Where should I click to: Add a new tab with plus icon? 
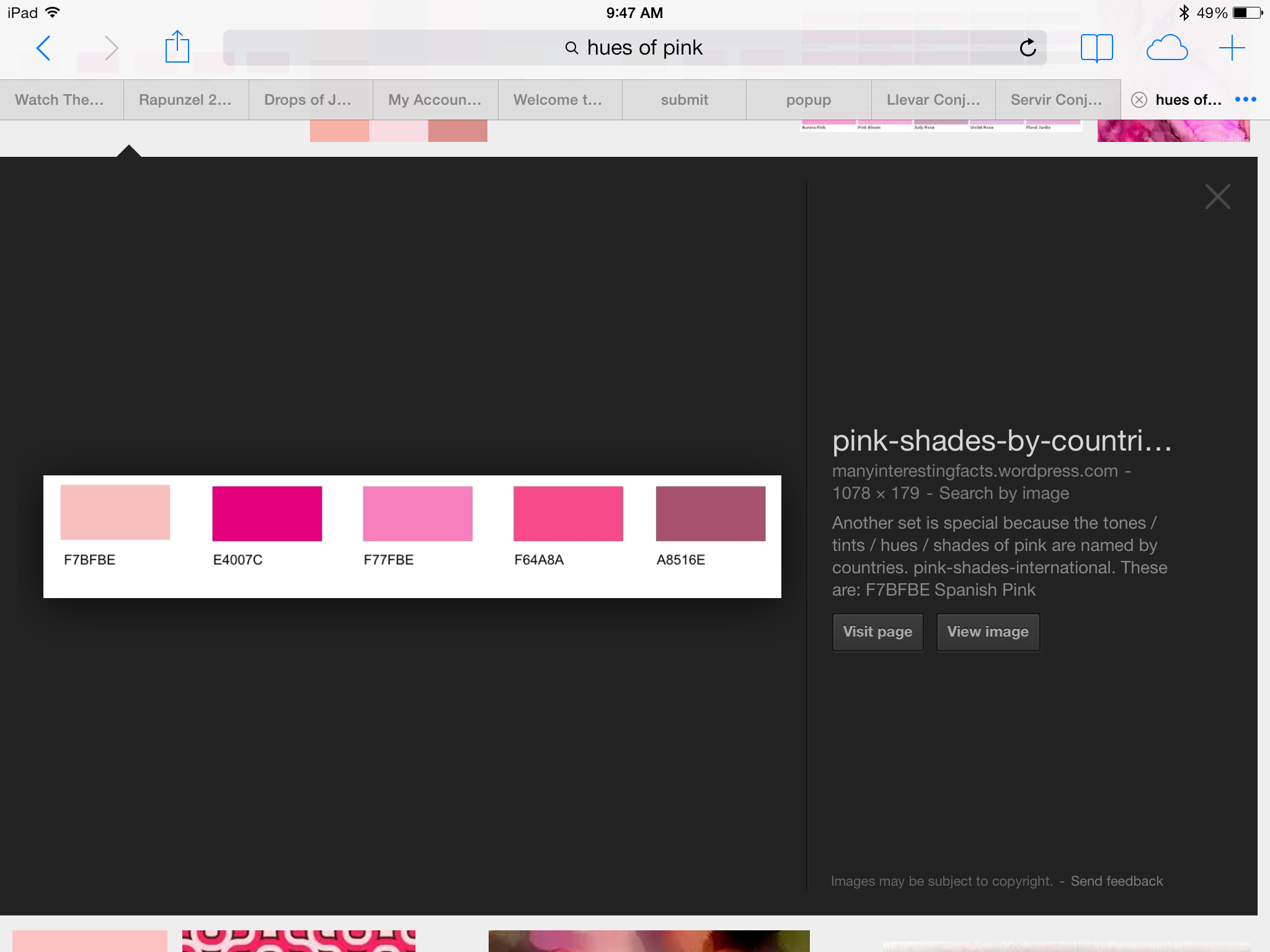(1232, 48)
